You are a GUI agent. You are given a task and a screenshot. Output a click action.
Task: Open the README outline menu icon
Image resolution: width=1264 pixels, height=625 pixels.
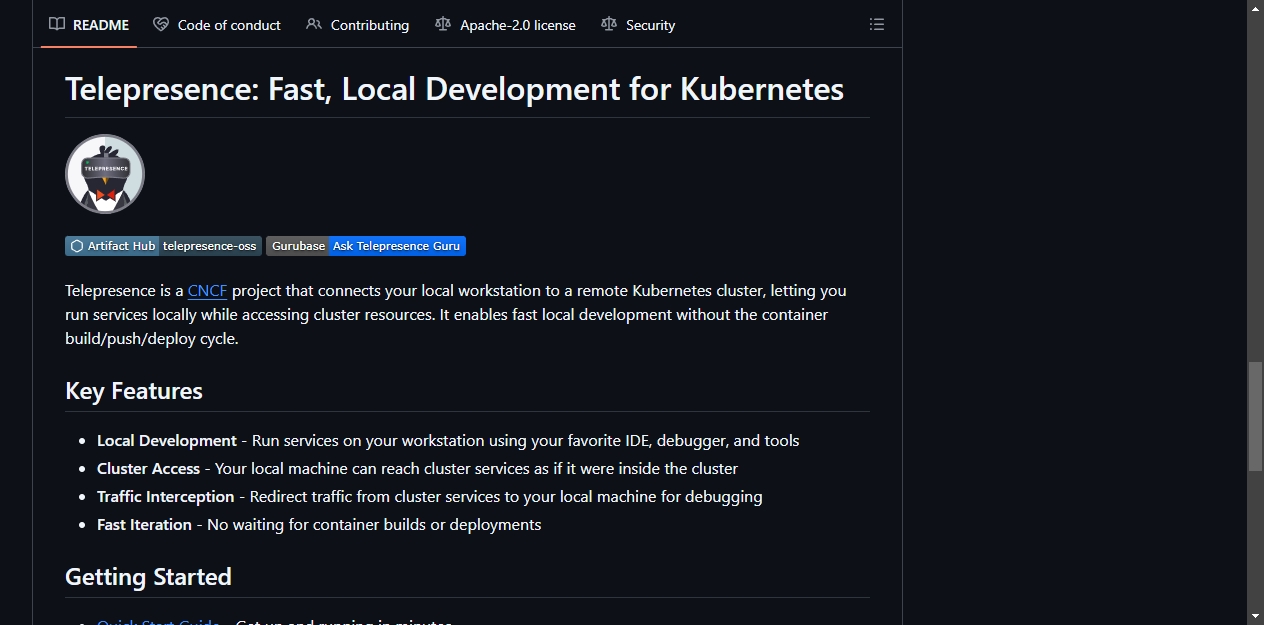coord(877,25)
